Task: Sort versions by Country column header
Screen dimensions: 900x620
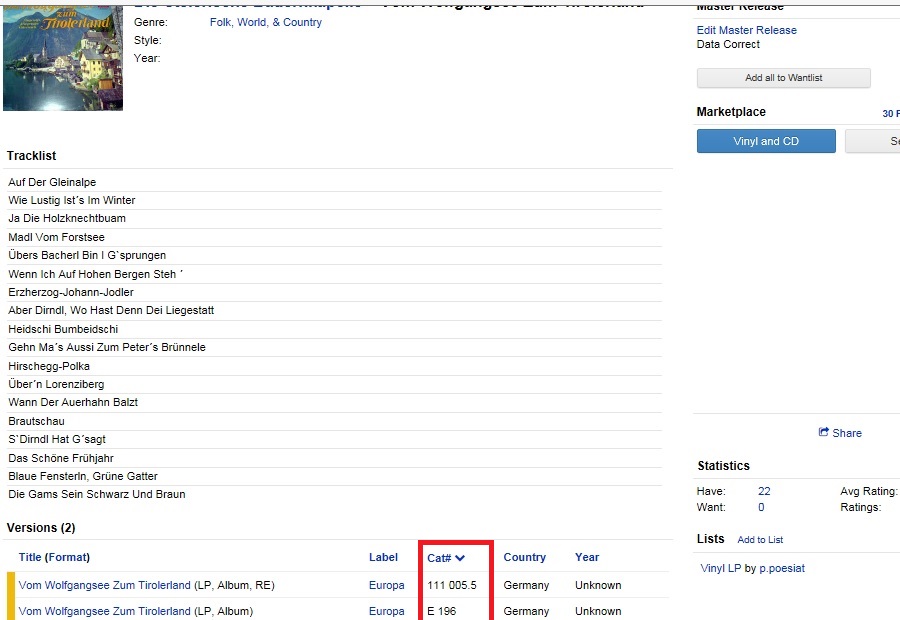Action: tap(525, 557)
